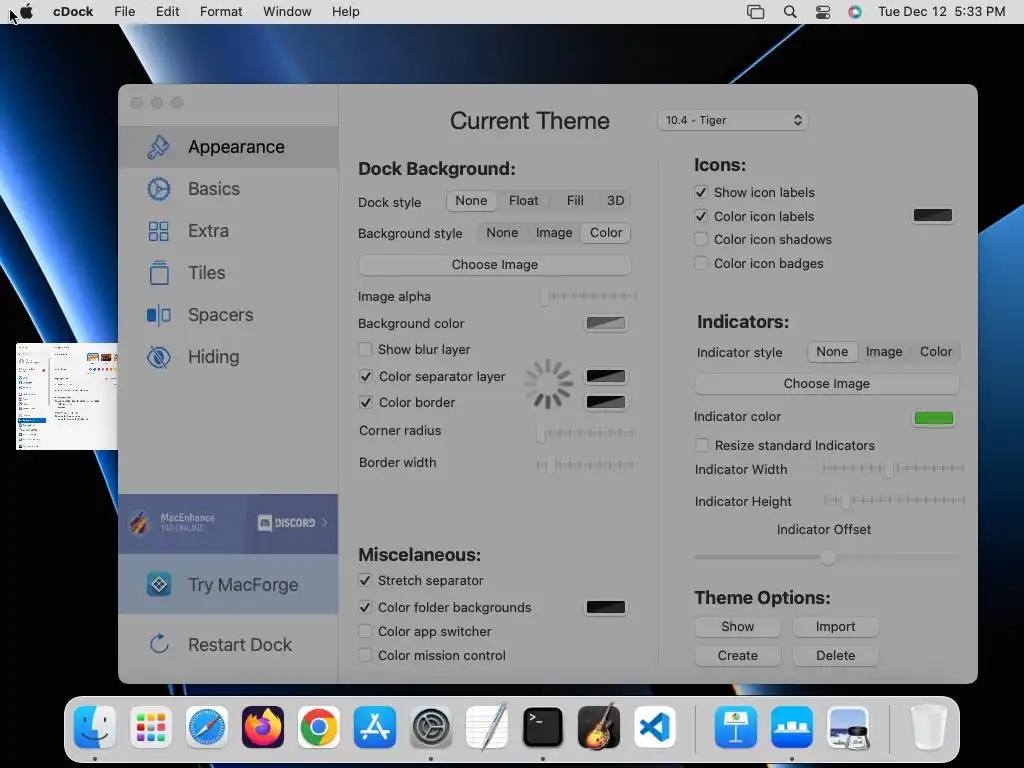1024x768 pixels.
Task: Click the Delete theme button
Action: tap(835, 656)
